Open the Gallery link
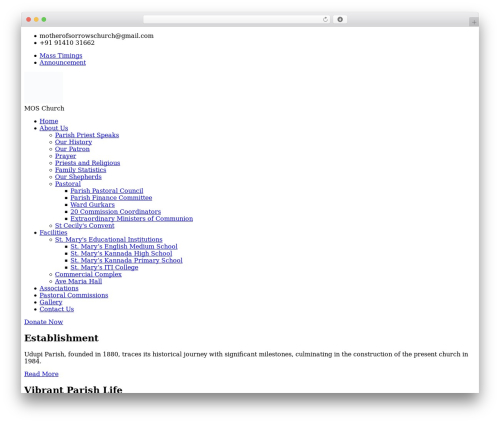Image resolution: width=500 pixels, height=423 pixels. 51,303
